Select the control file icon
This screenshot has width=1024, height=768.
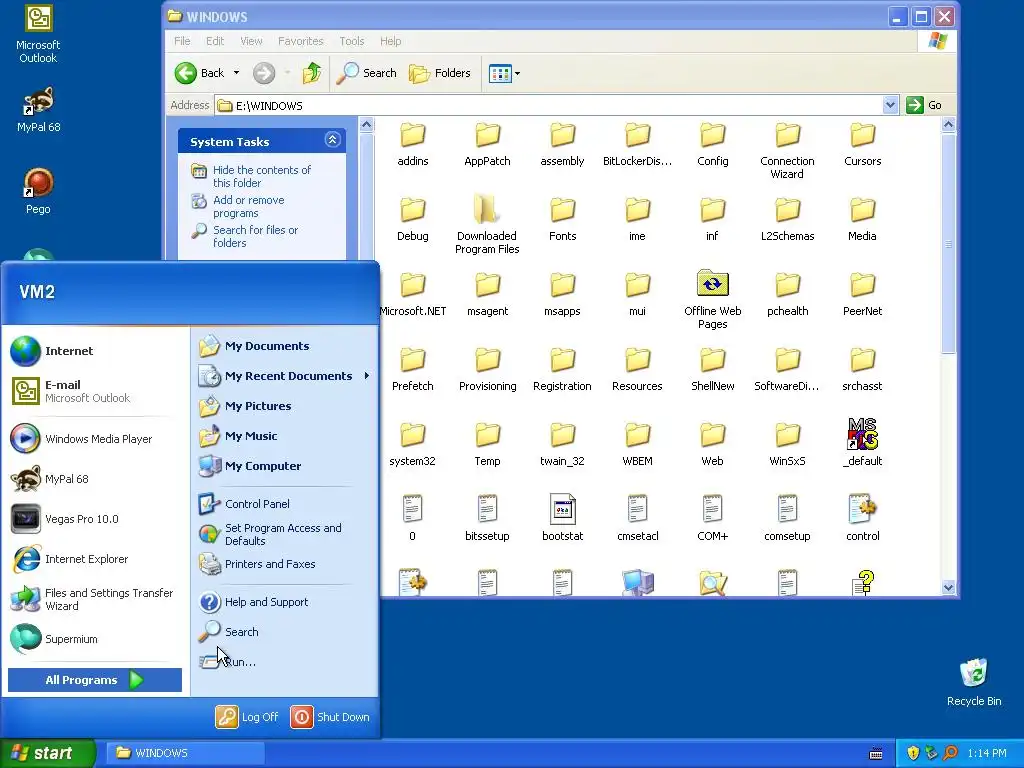(x=862, y=519)
